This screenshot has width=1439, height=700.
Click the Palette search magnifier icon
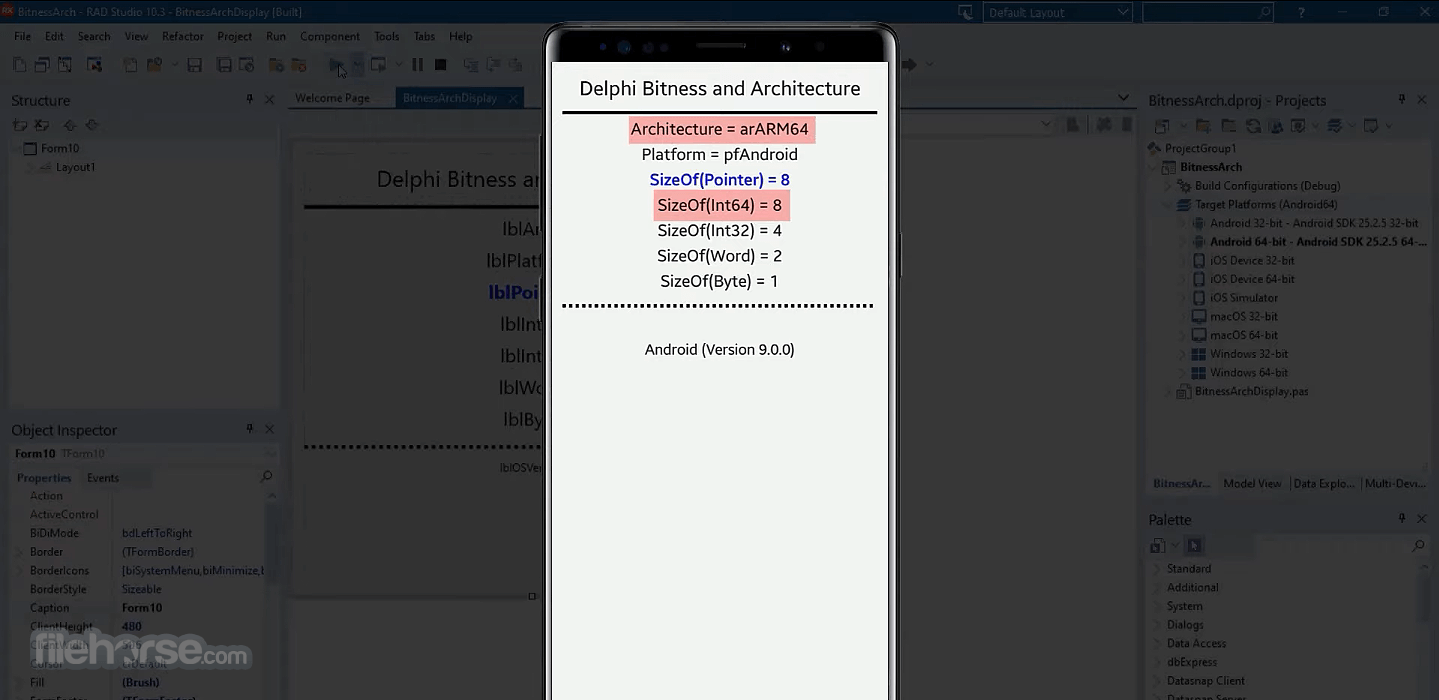point(1418,546)
